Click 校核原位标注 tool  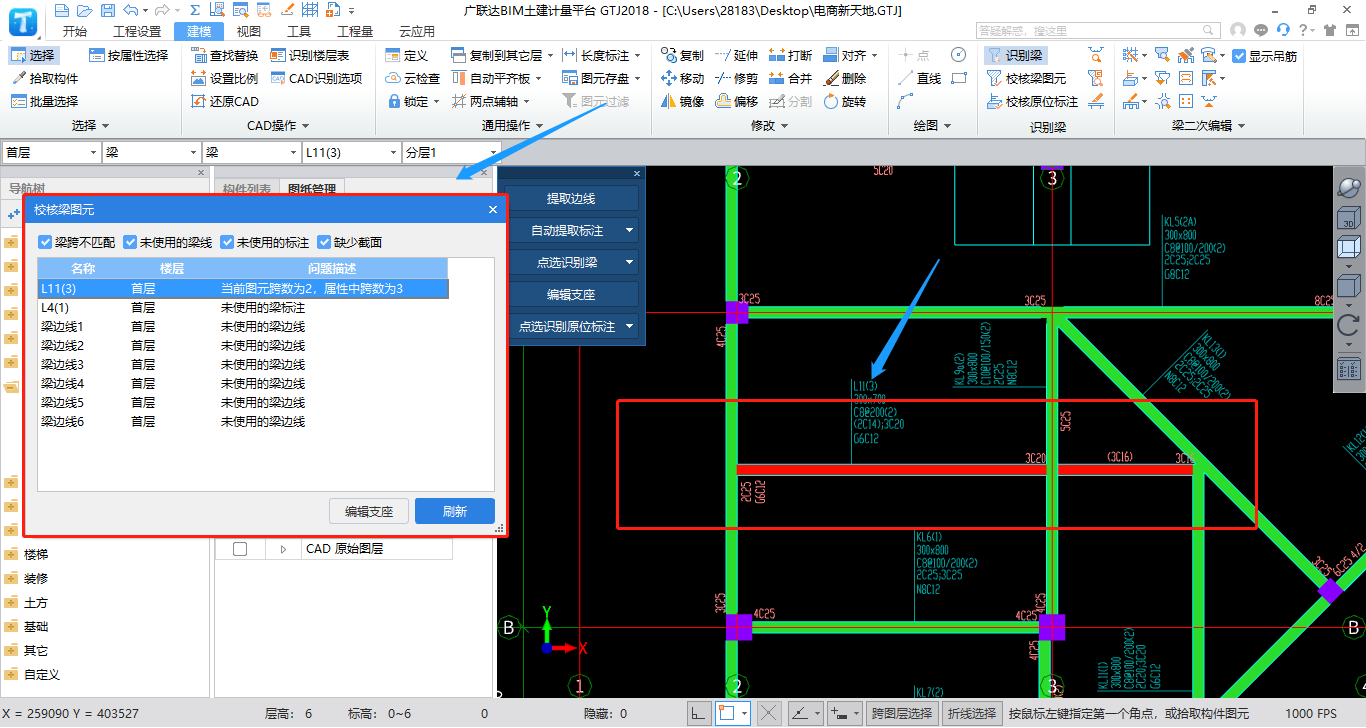pos(1032,101)
